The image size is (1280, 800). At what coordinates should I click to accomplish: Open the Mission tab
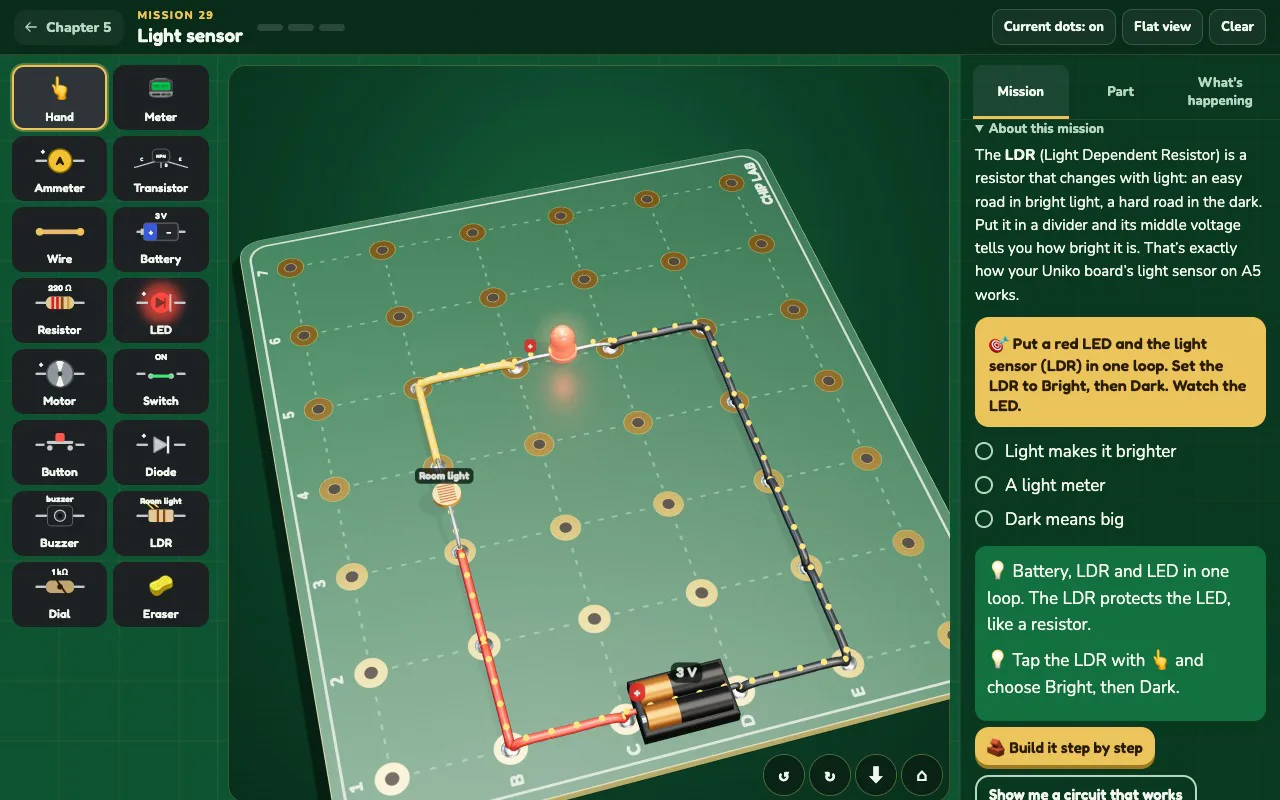[1021, 91]
